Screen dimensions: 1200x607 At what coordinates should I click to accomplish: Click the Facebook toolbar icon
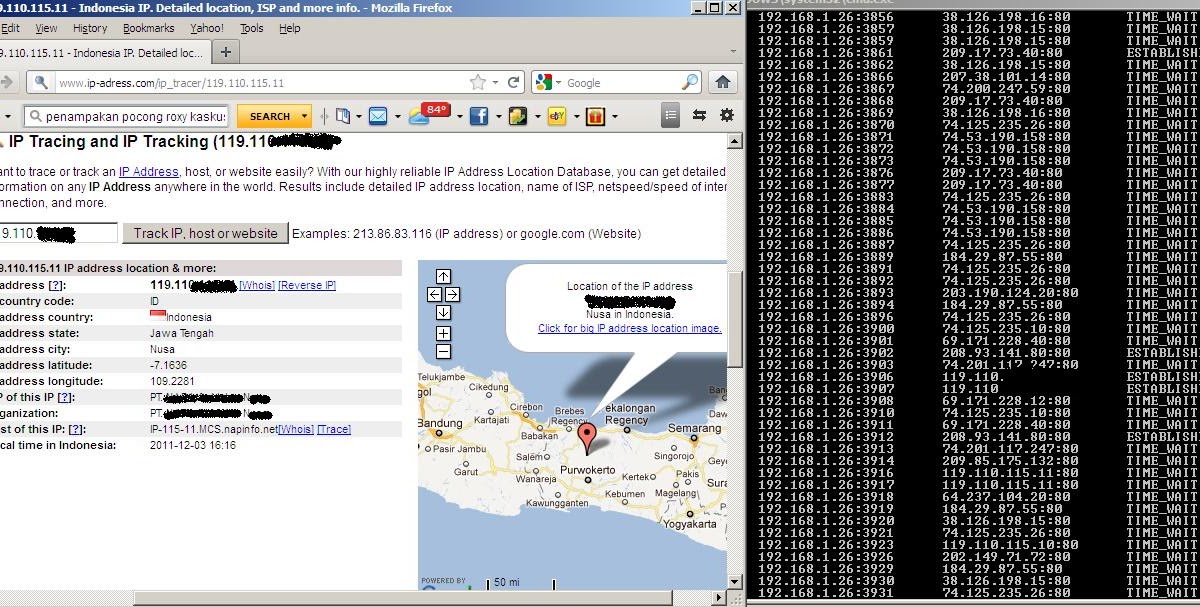point(479,116)
